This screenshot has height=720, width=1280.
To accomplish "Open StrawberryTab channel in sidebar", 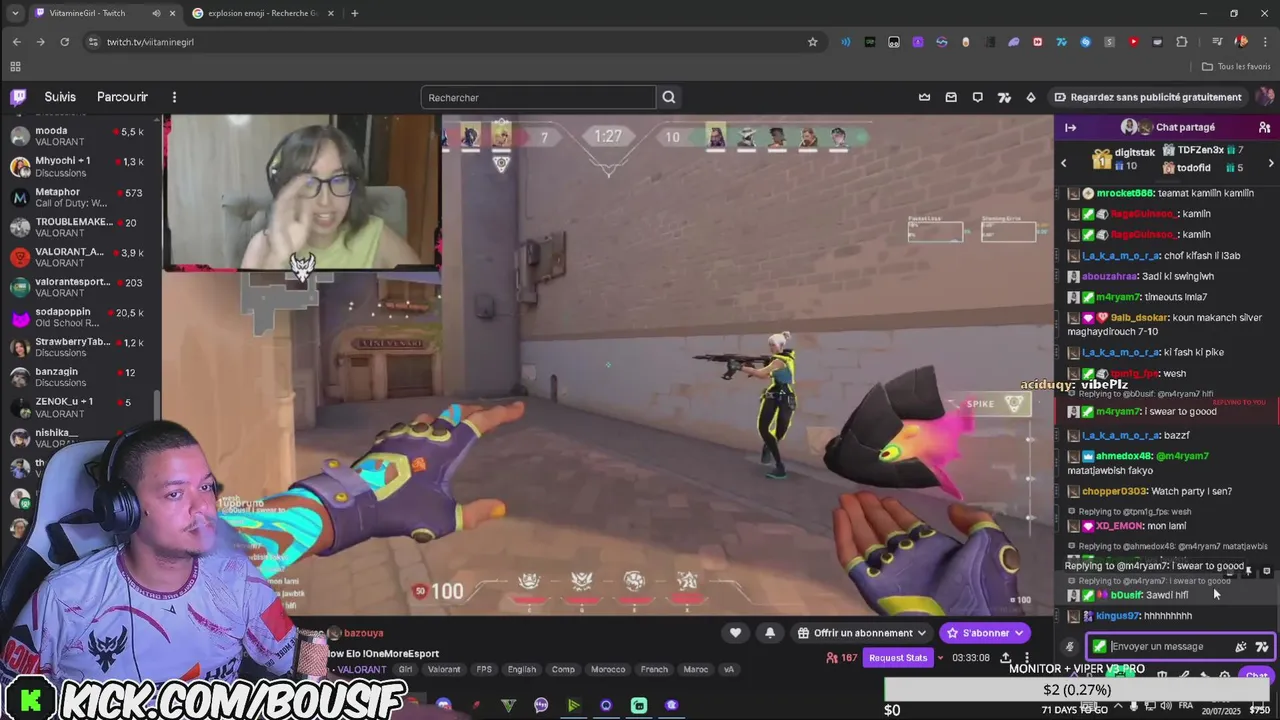I will [80, 347].
